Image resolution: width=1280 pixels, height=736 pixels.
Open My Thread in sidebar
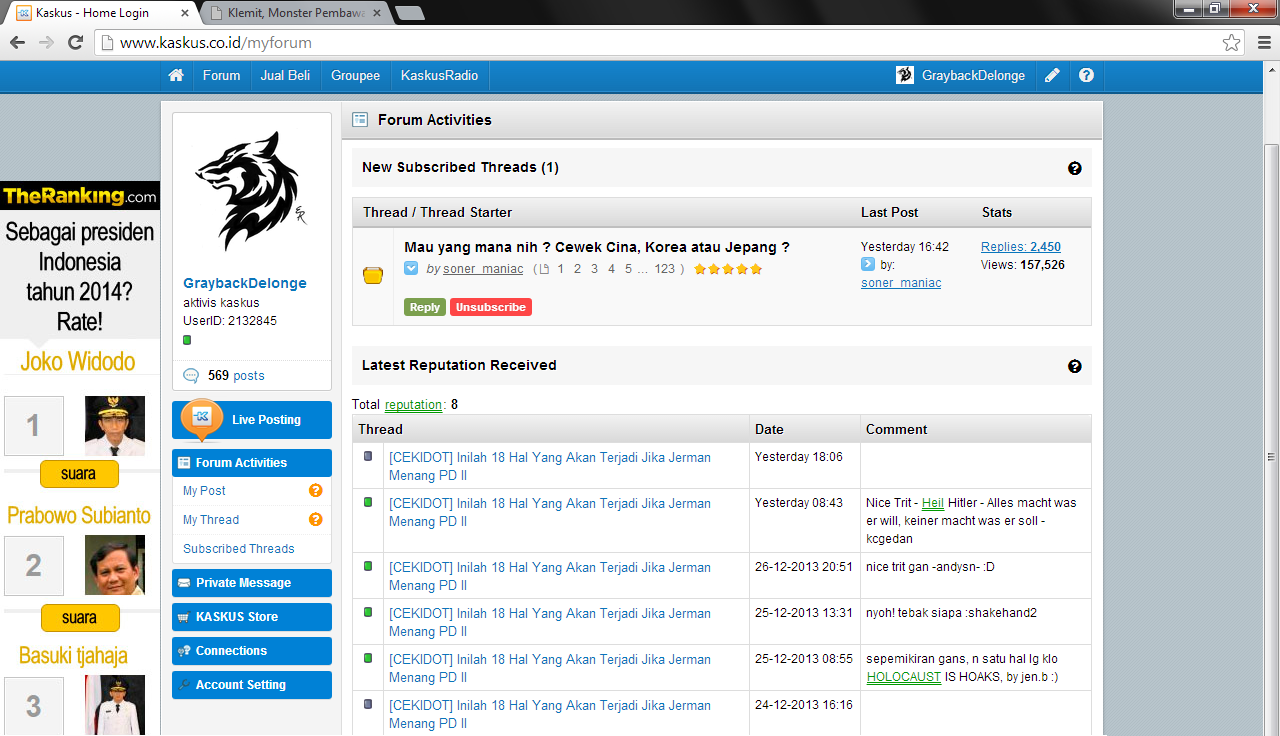click(211, 520)
